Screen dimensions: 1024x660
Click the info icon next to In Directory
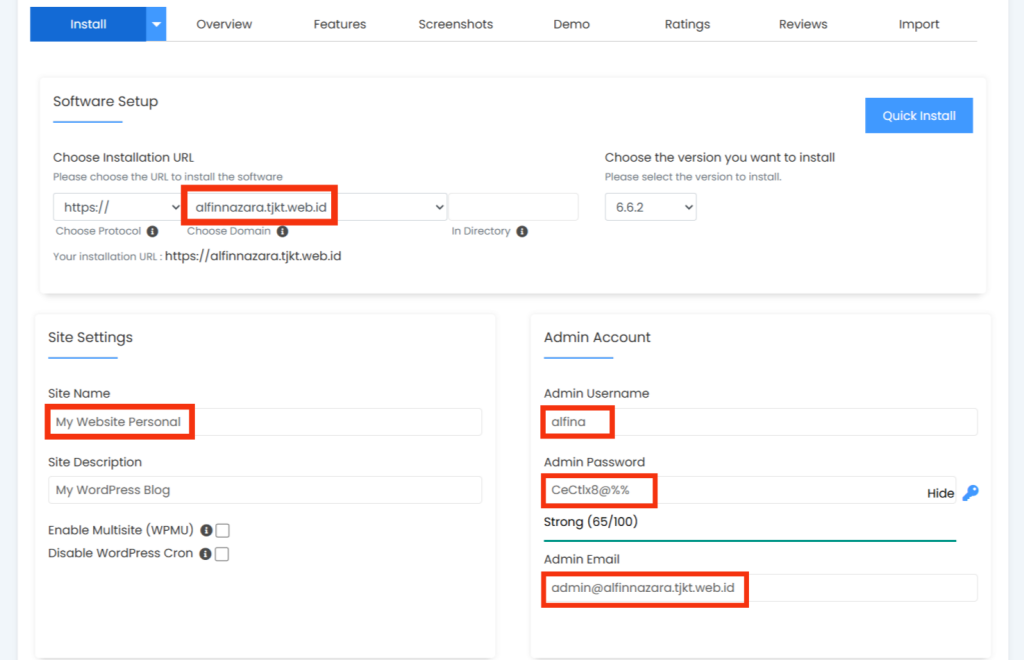click(522, 231)
